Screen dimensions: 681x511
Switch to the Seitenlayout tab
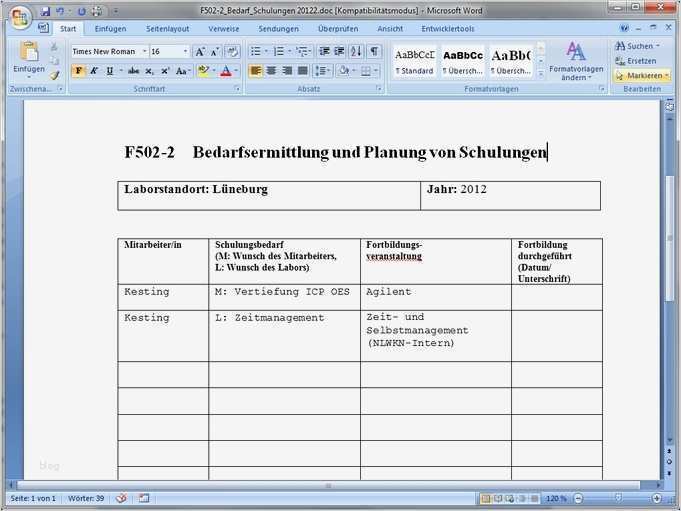pyautogui.click(x=168, y=29)
